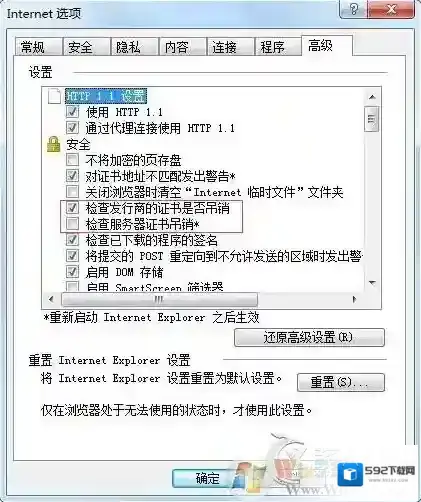
Task: Click the scroll-up arrow in settings list
Action: click(x=372, y=97)
